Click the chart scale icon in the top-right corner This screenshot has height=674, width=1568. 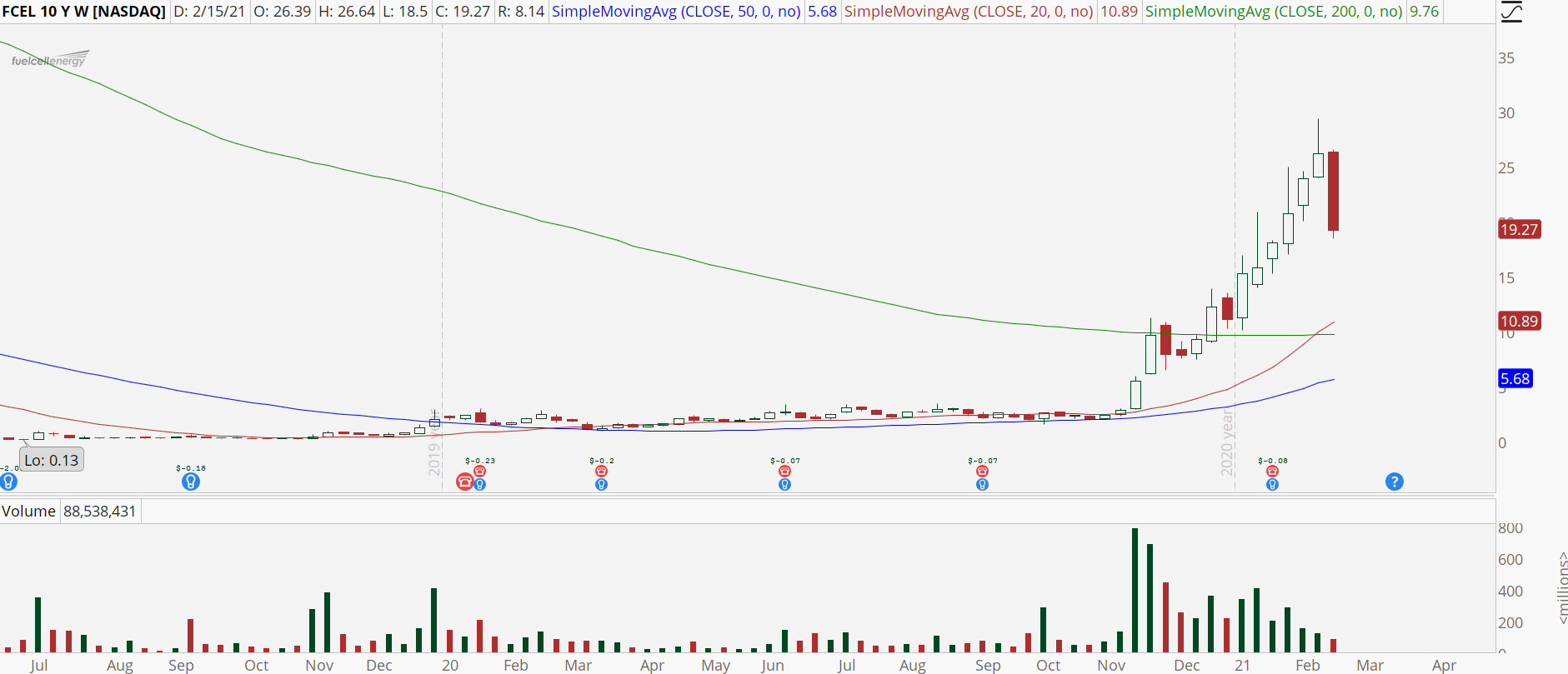pos(1510,12)
